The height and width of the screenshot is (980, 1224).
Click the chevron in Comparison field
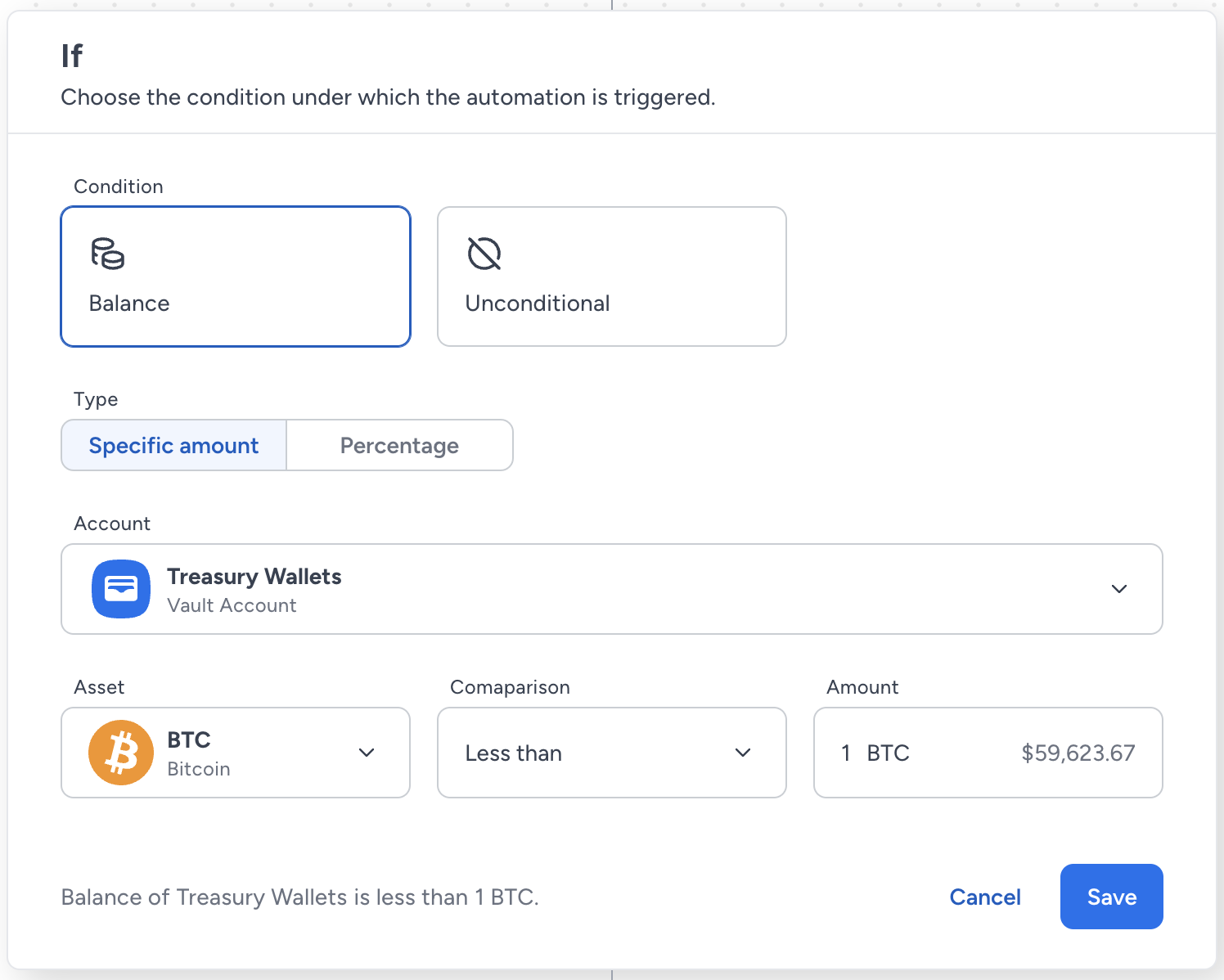[x=743, y=753]
